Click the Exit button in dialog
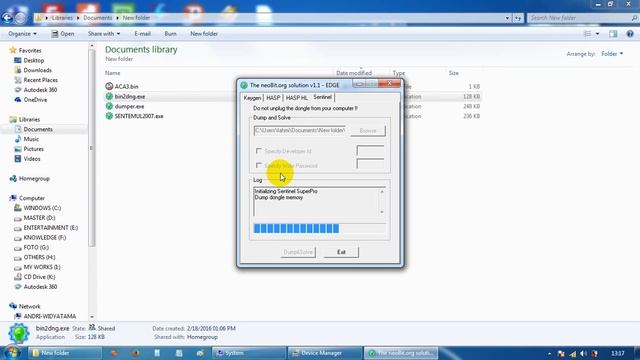 pos(341,252)
